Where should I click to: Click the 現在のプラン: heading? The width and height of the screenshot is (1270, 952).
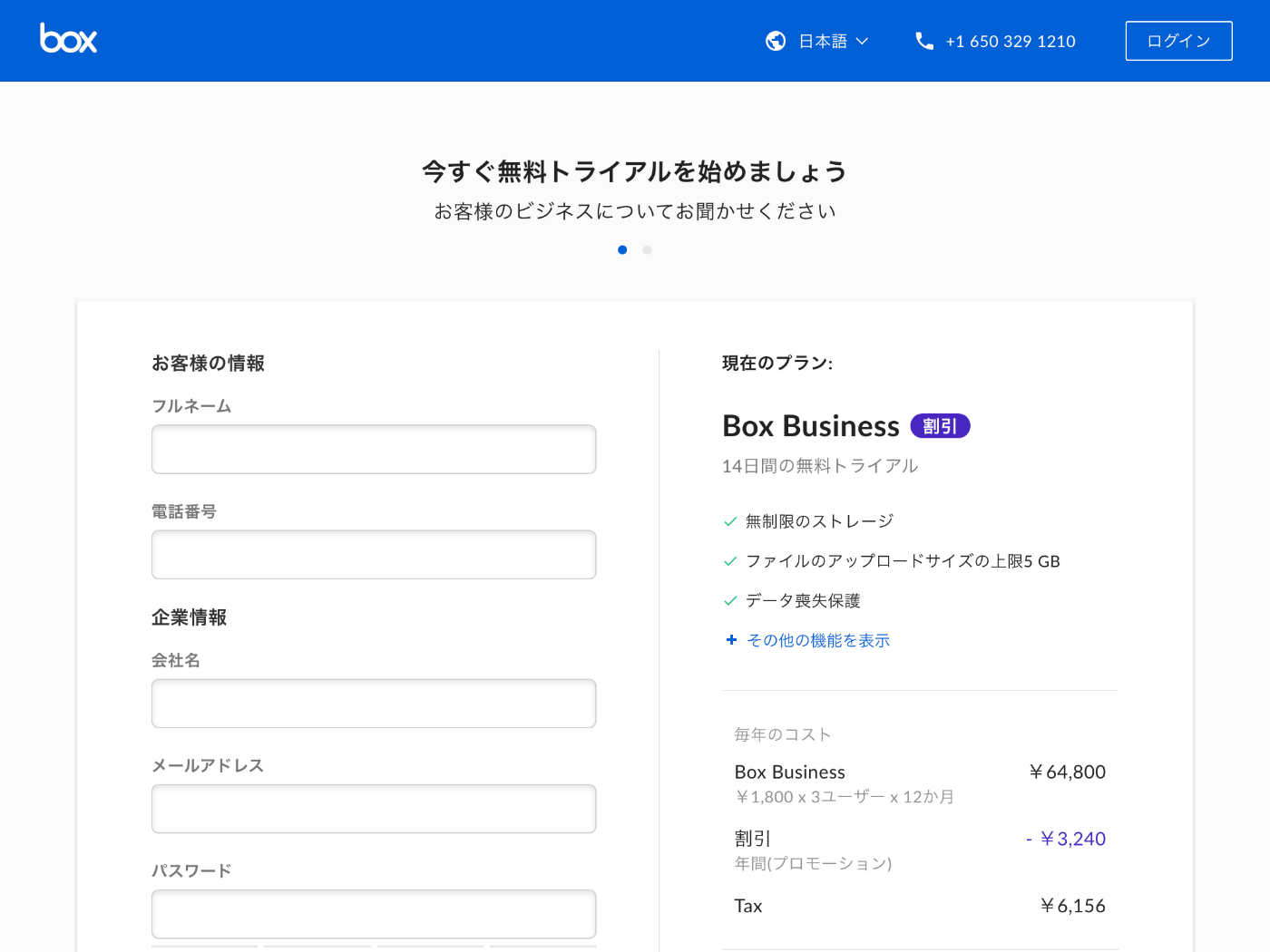pos(777,363)
